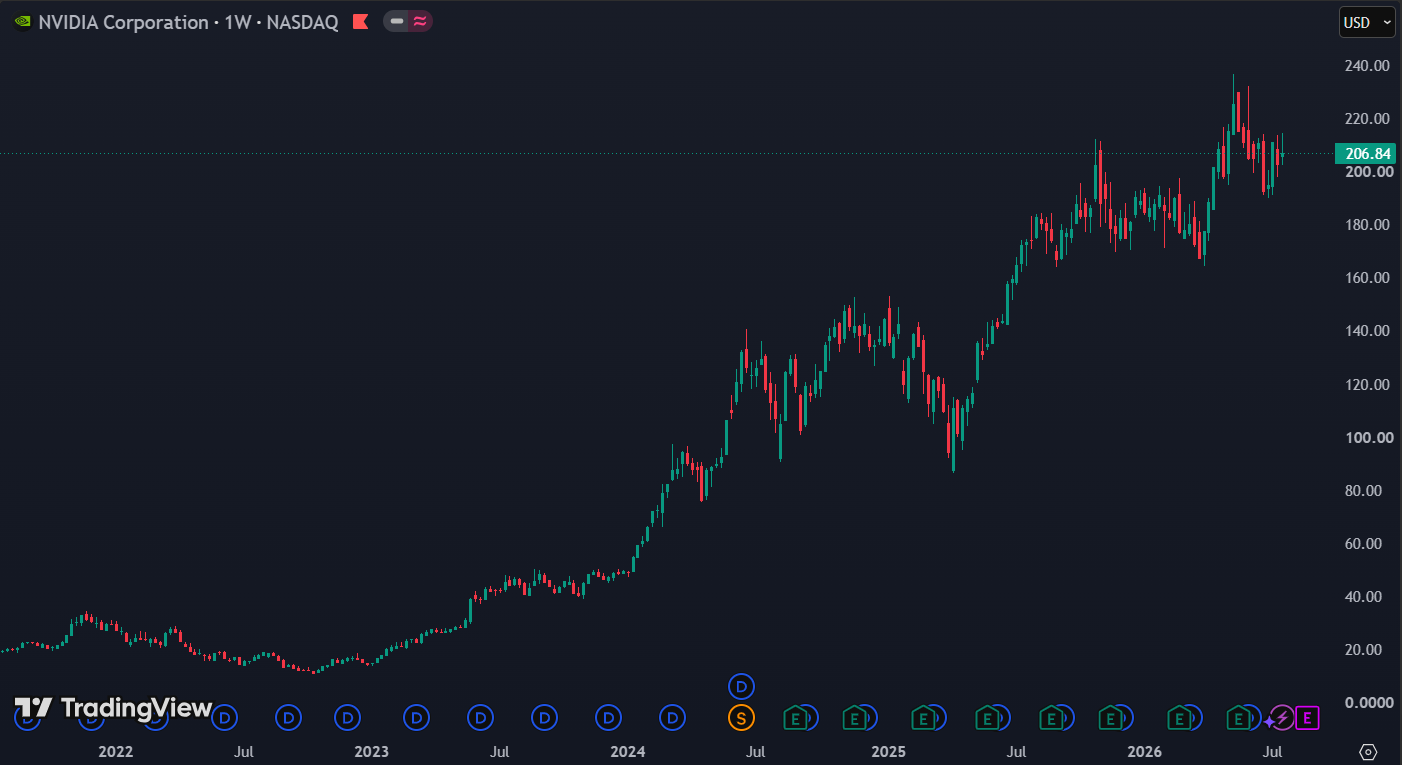Click the magenta E earnings marker
This screenshot has width=1402, height=765.
[1307, 717]
